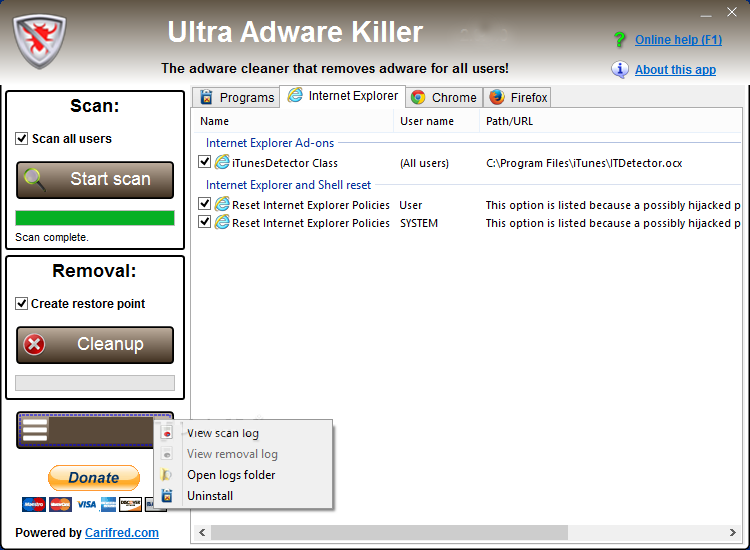Screen dimensions: 750x550
Task: Switch to the Programs tab
Action: point(236,98)
